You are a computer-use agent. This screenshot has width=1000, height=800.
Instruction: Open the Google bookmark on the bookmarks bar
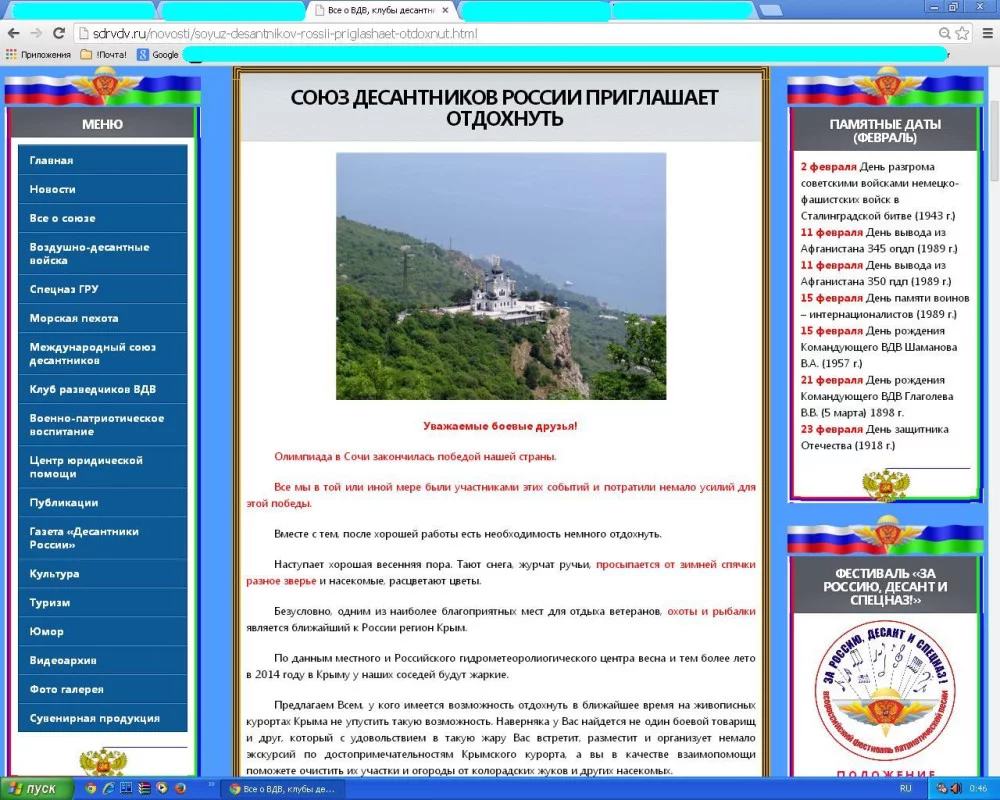(165, 55)
